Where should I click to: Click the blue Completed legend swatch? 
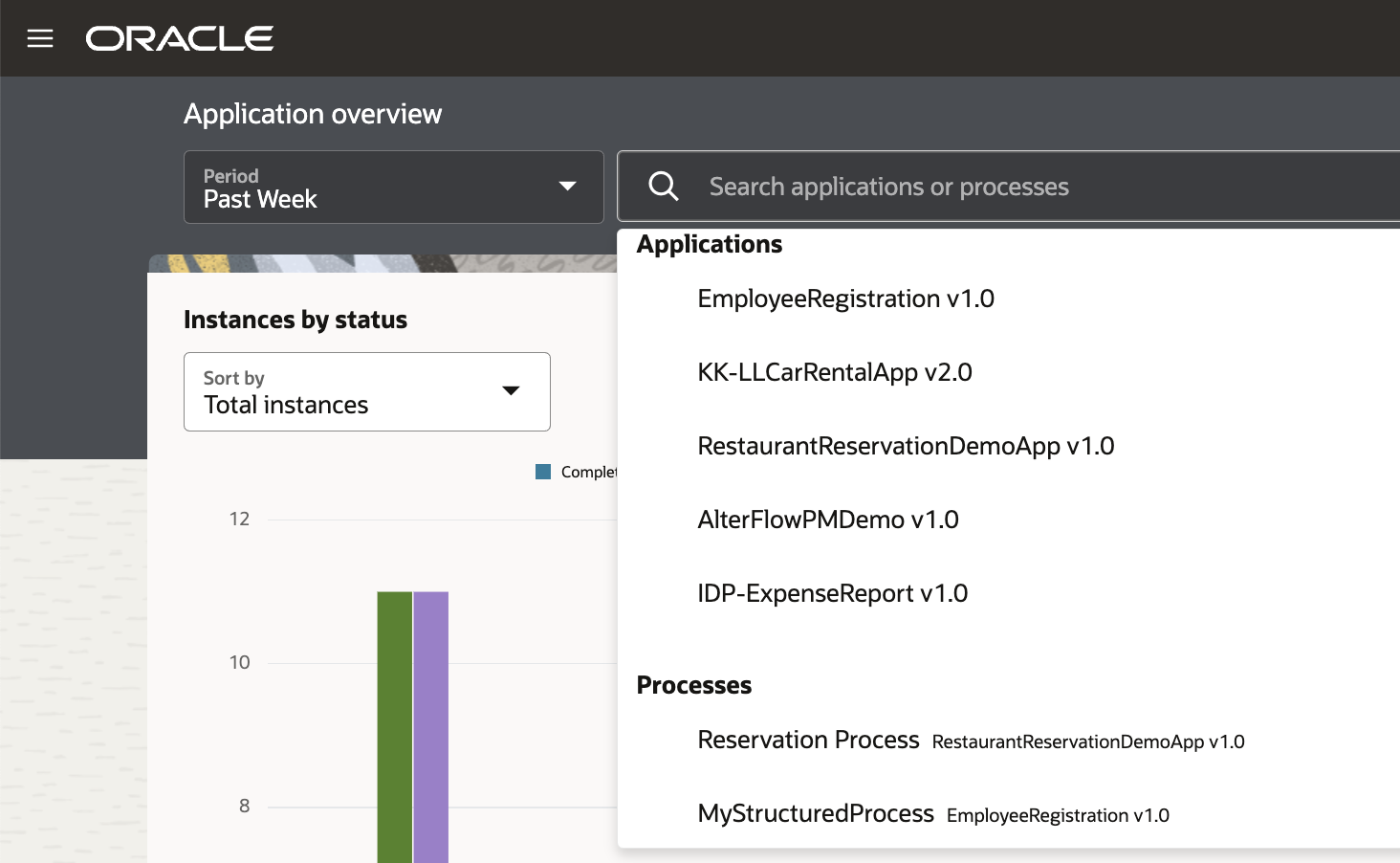[x=543, y=471]
